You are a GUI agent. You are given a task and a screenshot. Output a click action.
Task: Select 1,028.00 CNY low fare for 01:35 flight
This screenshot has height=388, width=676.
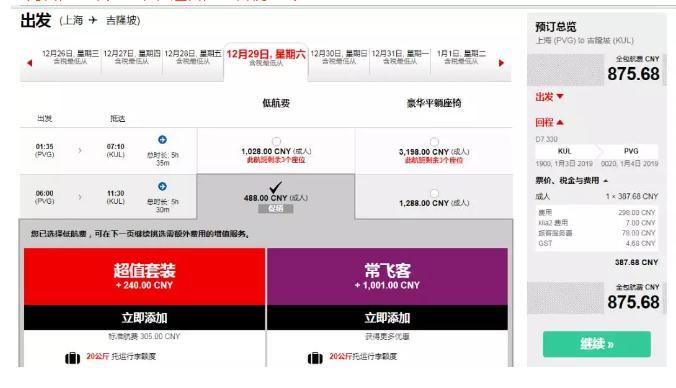[276, 141]
